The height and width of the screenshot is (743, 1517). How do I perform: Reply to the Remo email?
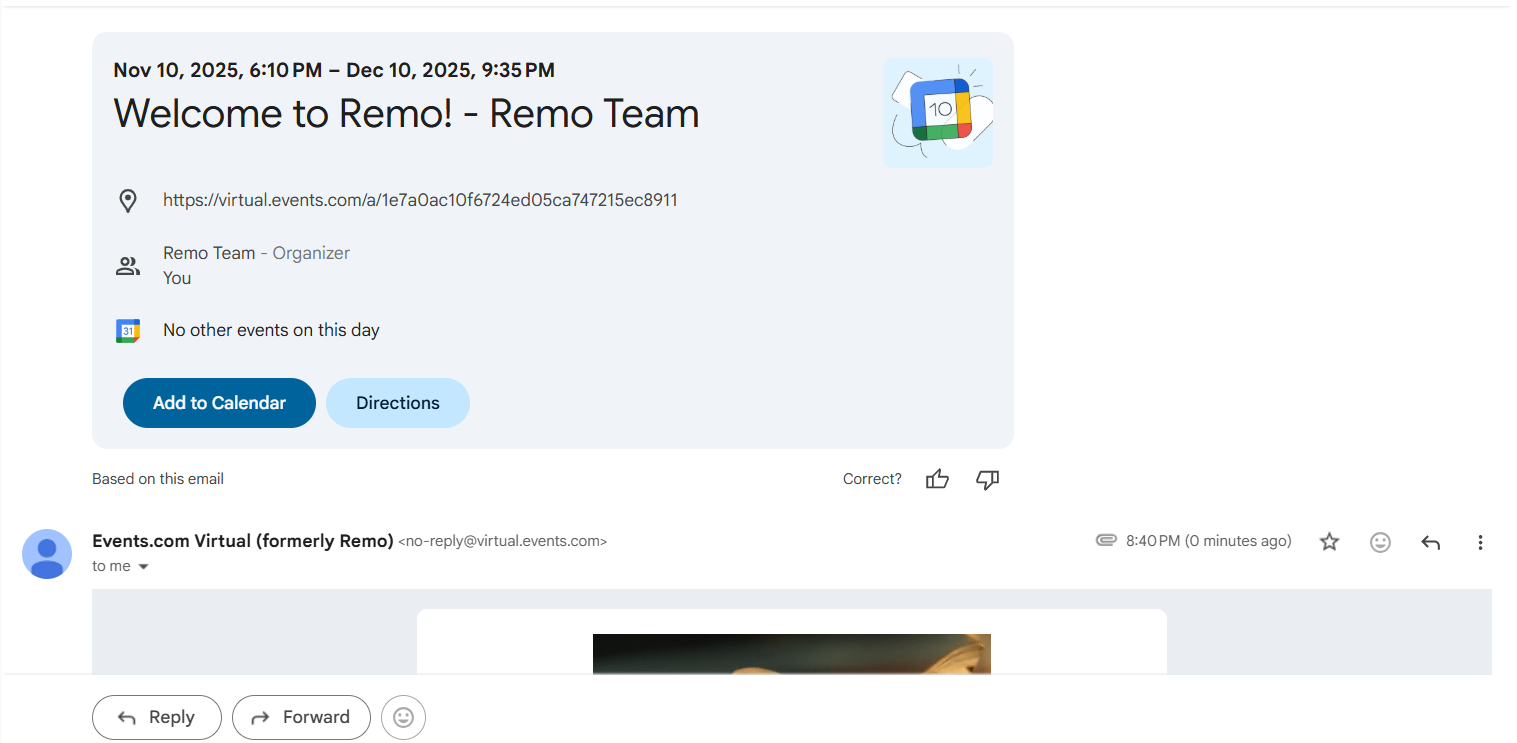[x=156, y=717]
